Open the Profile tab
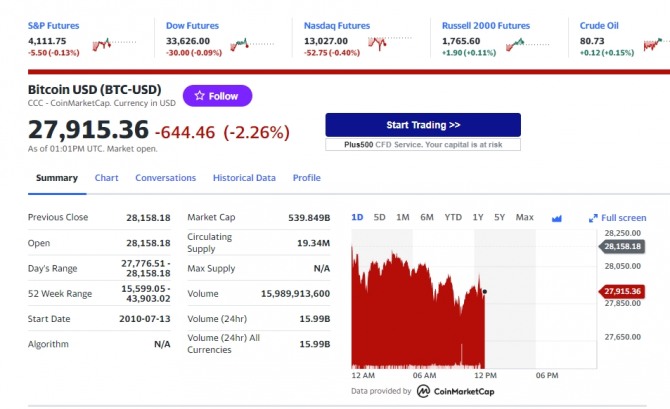Viewport: 670px width, 409px height. click(306, 178)
